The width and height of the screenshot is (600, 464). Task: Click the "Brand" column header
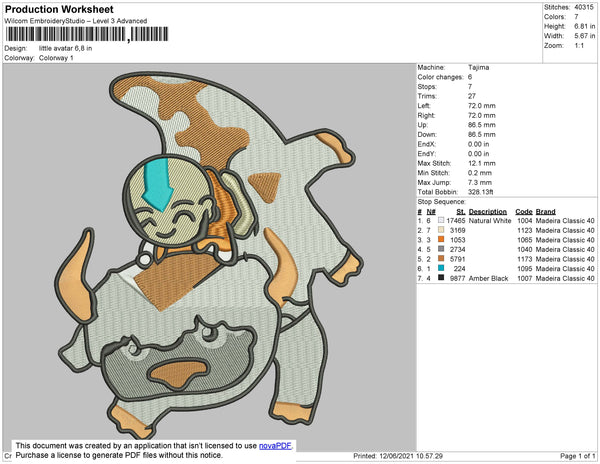pyautogui.click(x=546, y=212)
